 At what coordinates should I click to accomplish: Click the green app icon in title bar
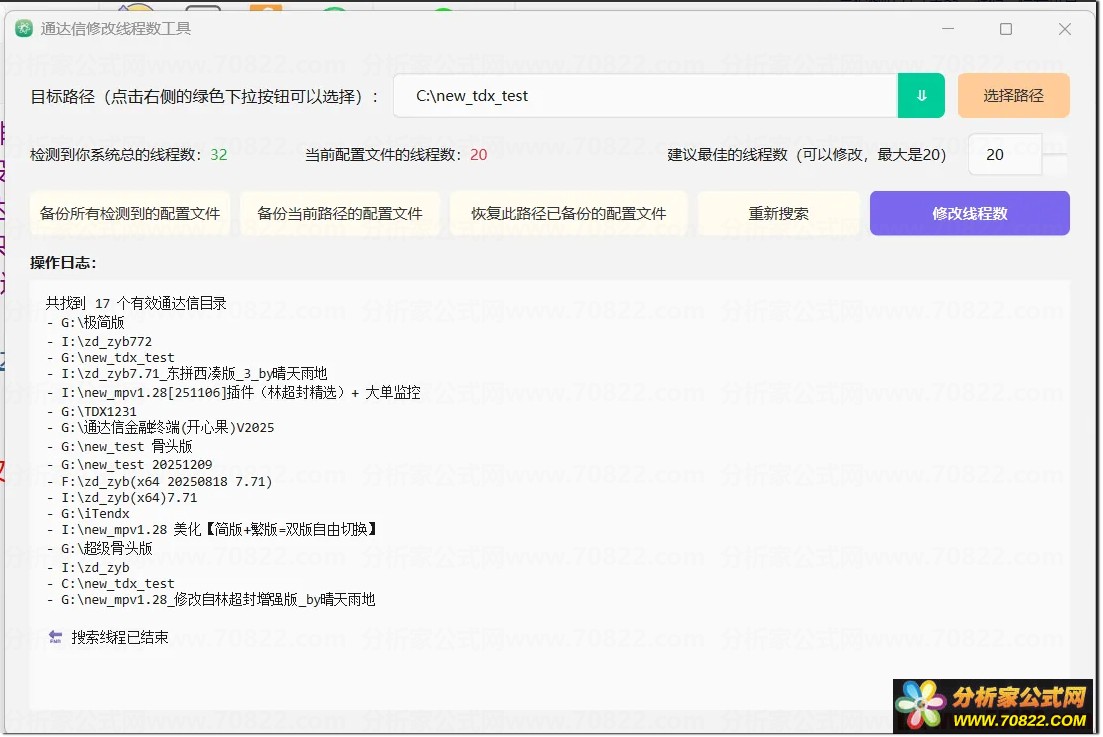[x=24, y=29]
